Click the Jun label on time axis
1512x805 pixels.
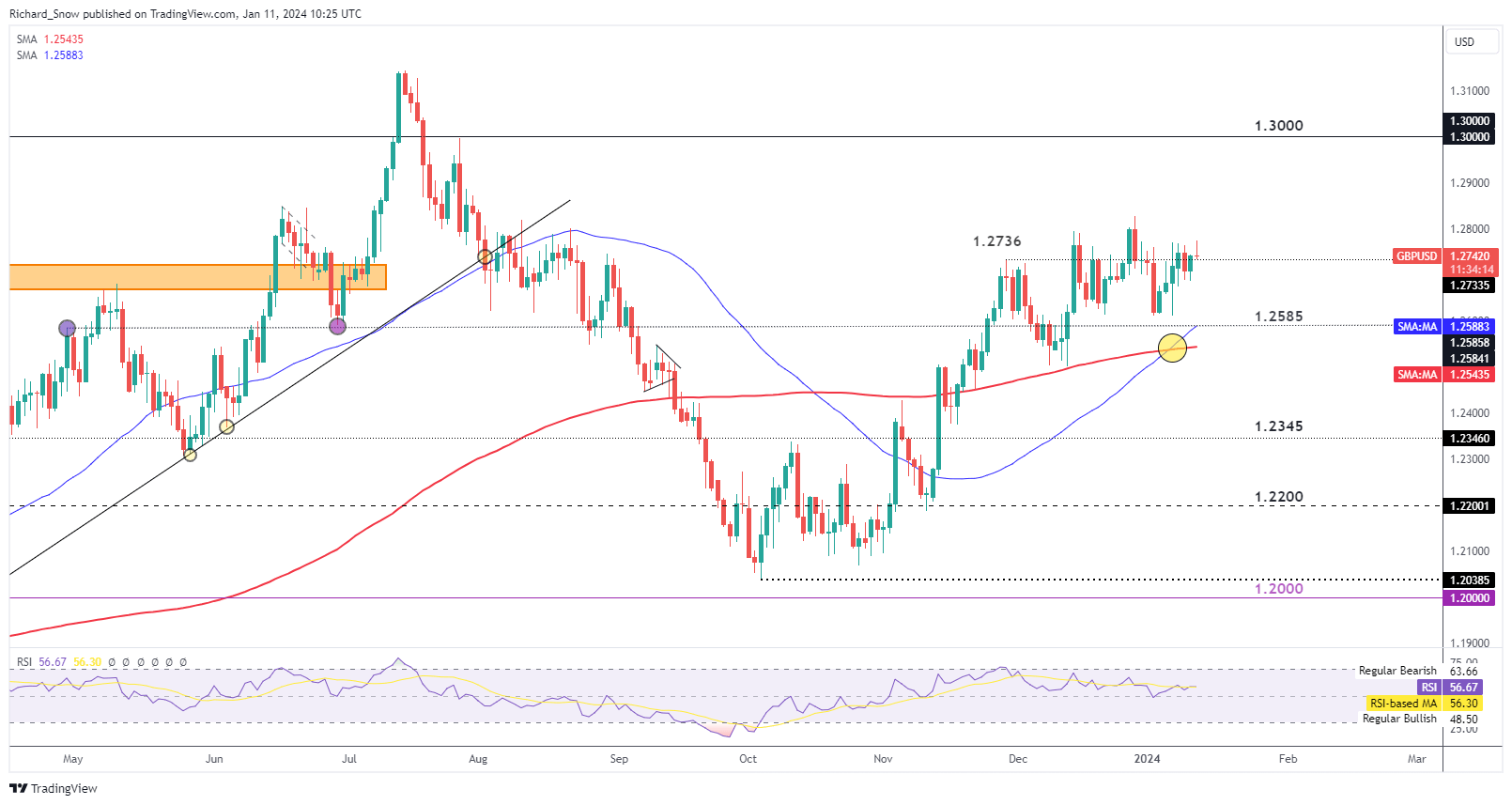(x=214, y=759)
